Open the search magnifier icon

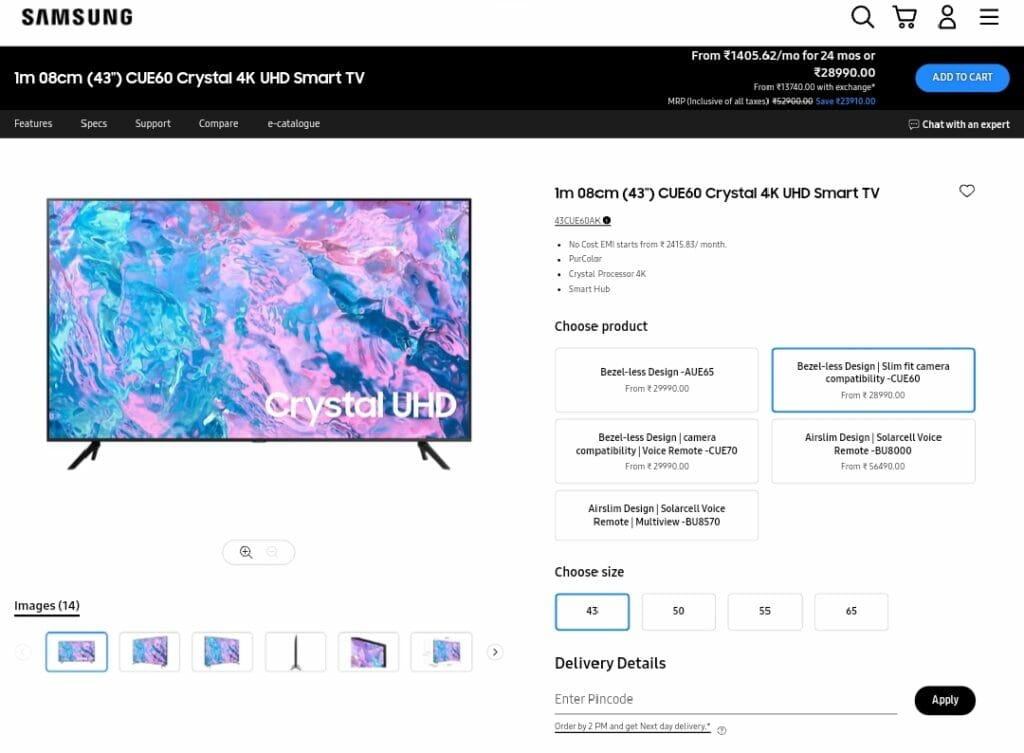point(862,16)
